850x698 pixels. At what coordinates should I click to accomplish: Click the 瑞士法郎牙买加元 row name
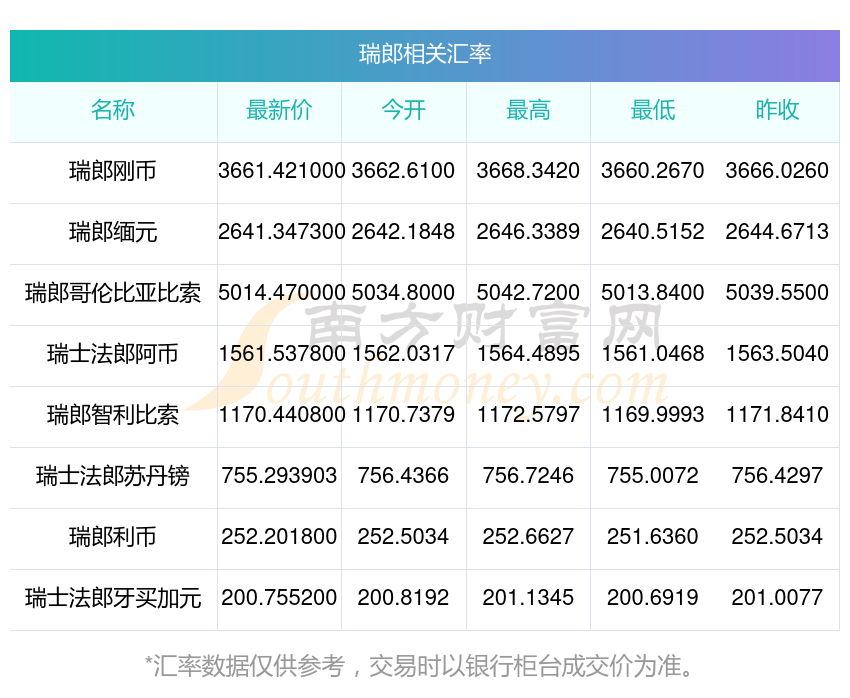[x=113, y=598]
